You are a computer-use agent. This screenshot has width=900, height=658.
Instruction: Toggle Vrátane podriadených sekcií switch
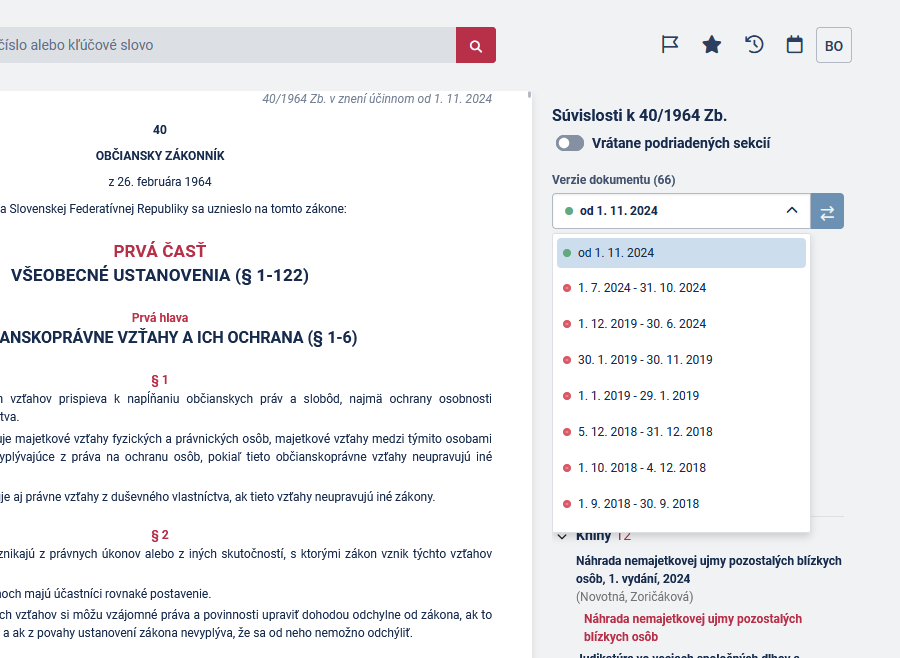570,143
